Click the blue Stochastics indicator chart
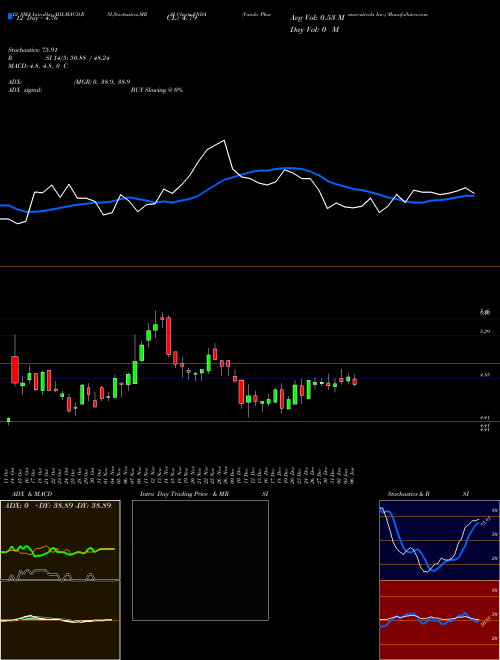 tap(439, 540)
